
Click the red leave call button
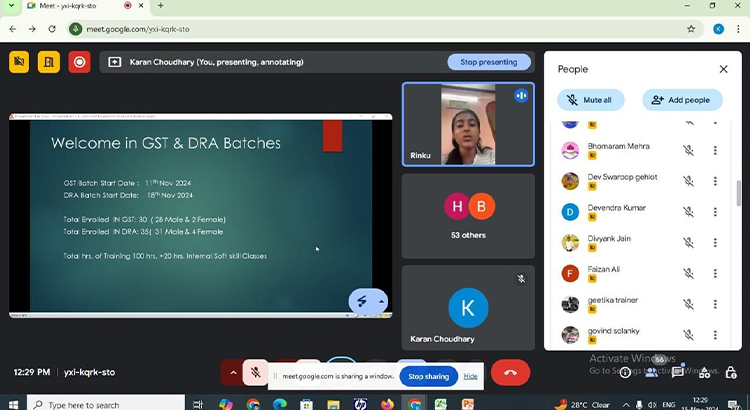510,373
